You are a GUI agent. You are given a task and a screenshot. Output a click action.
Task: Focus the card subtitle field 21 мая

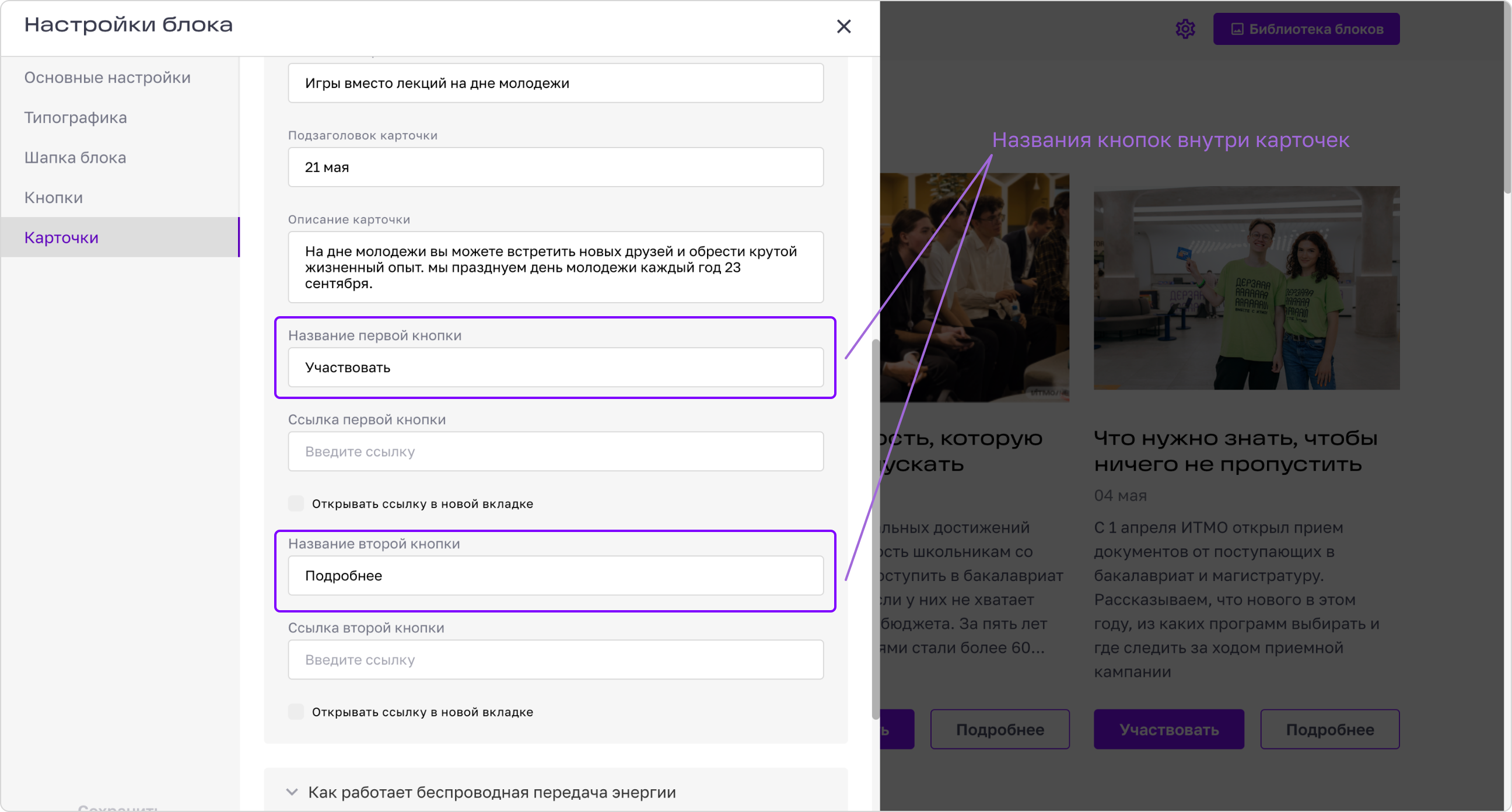[x=555, y=167]
